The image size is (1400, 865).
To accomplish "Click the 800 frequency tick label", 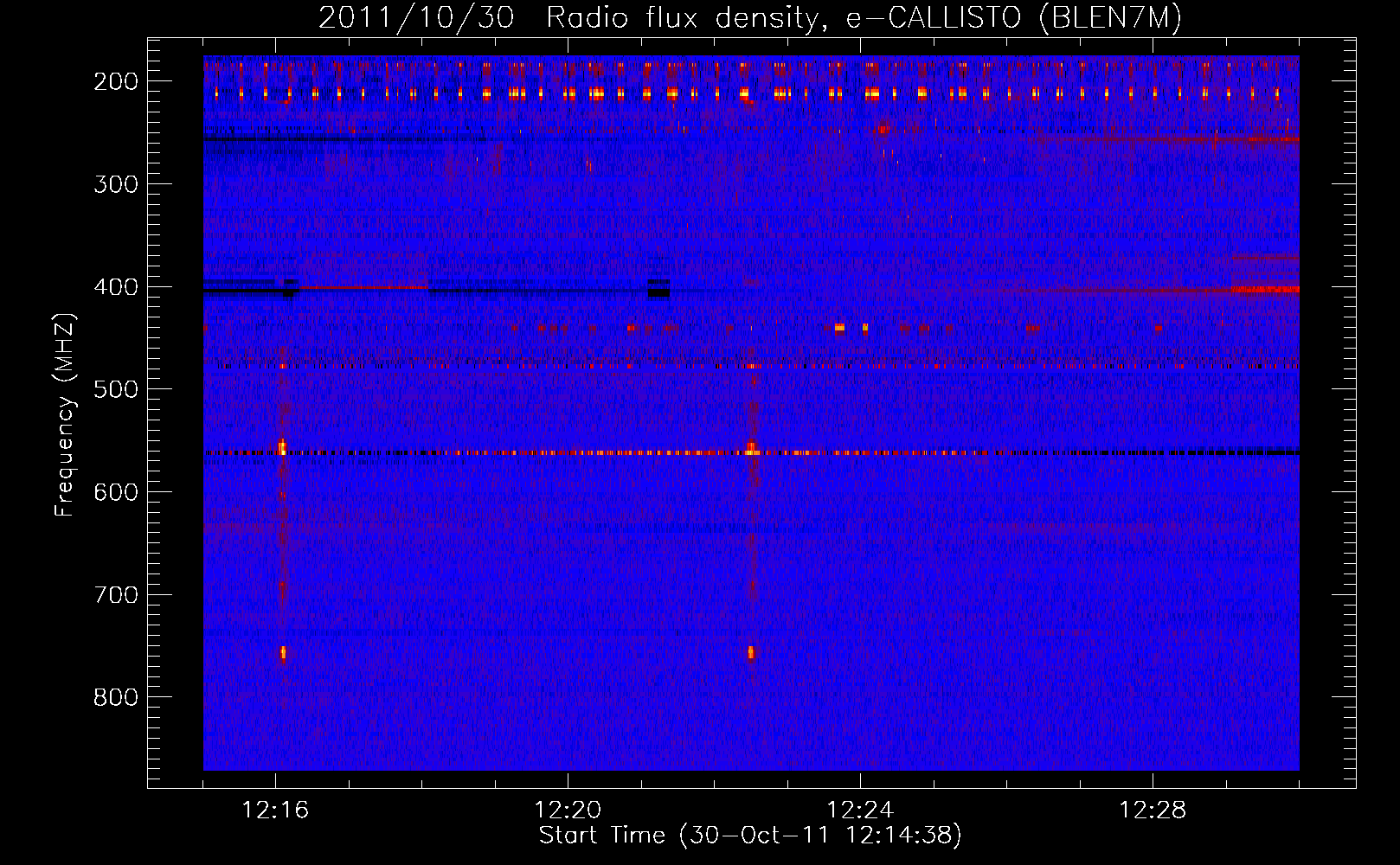I will coord(116,697).
